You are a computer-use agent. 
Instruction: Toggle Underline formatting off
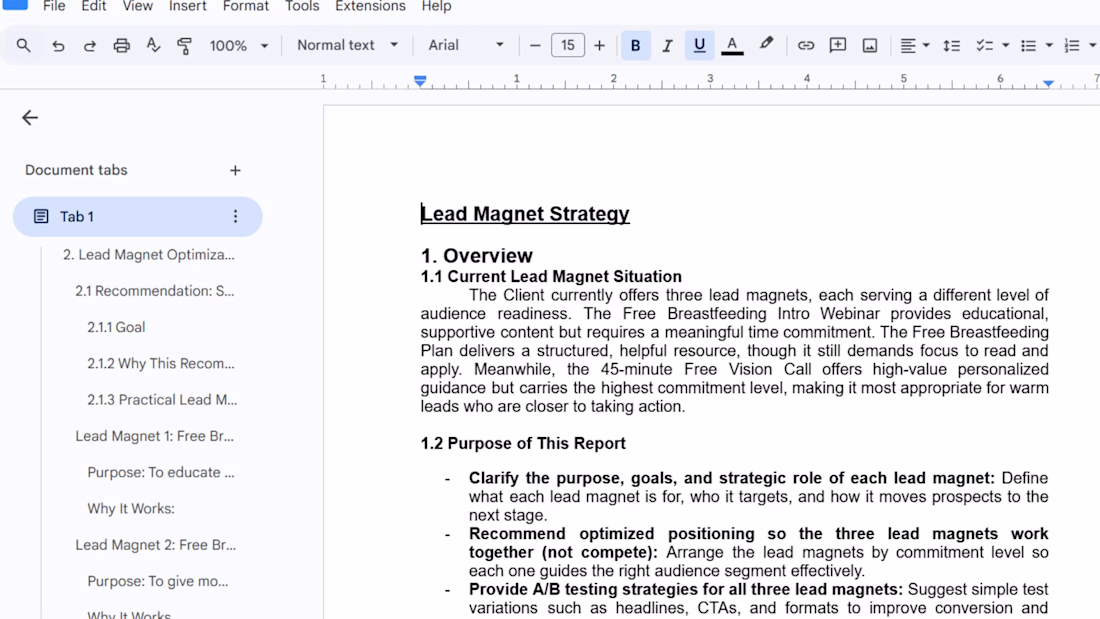(x=699, y=46)
